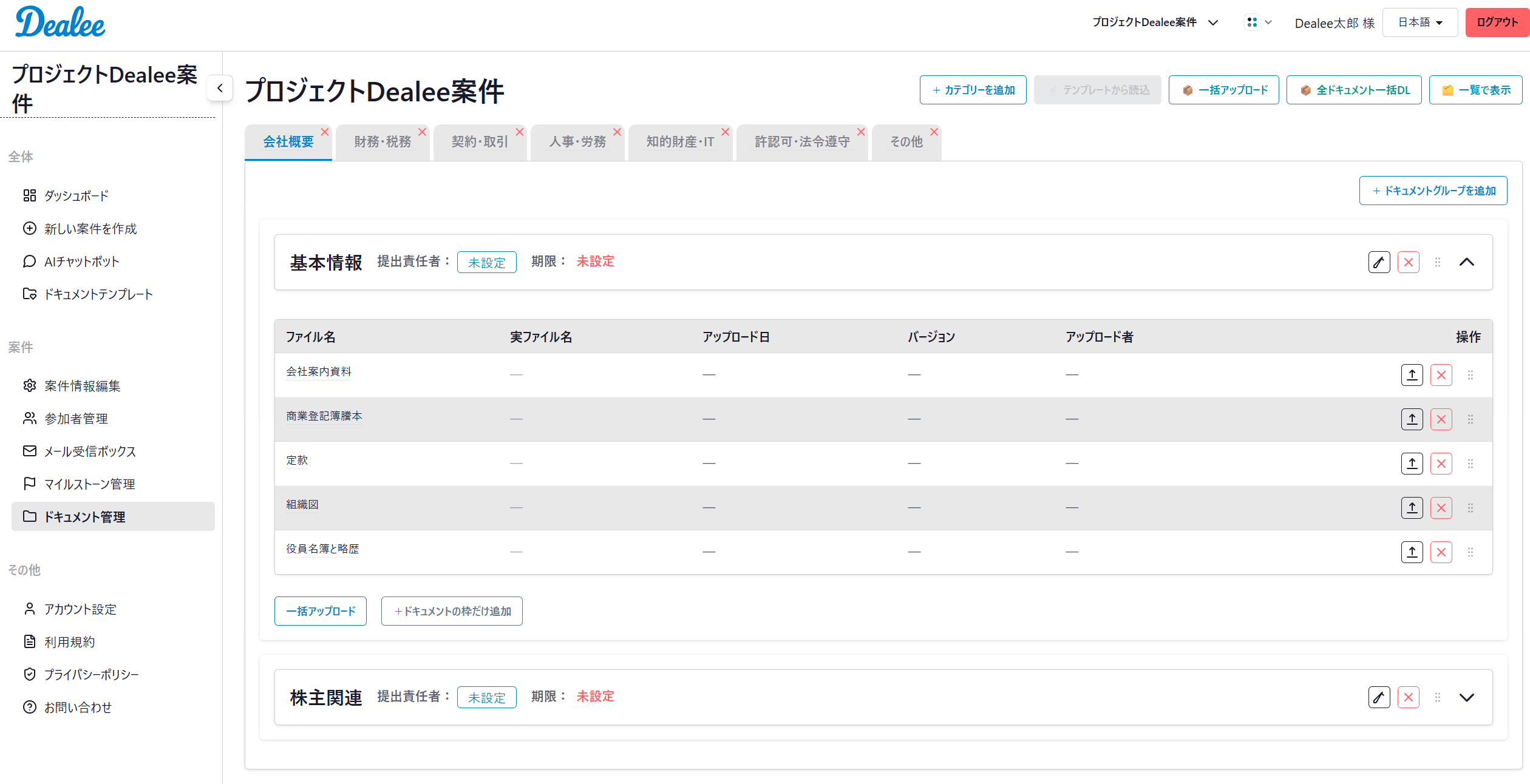Delete the 商業登記簿謄本 row
Viewport: 1530px width, 784px height.
coord(1441,419)
